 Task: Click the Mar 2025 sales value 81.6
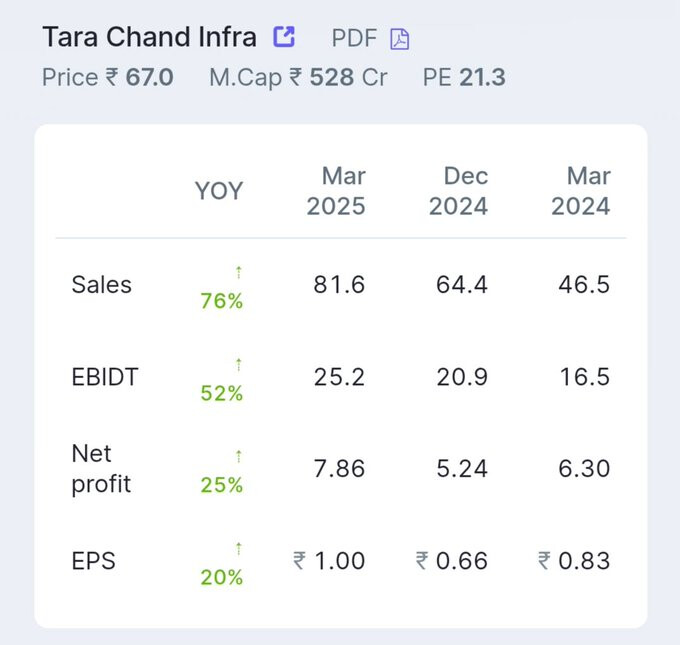tap(339, 285)
